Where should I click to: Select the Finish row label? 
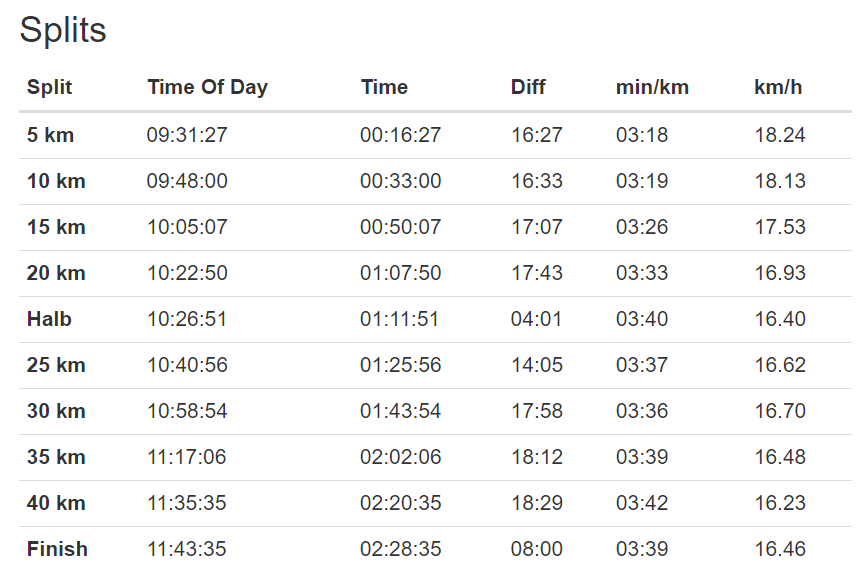click(x=57, y=549)
